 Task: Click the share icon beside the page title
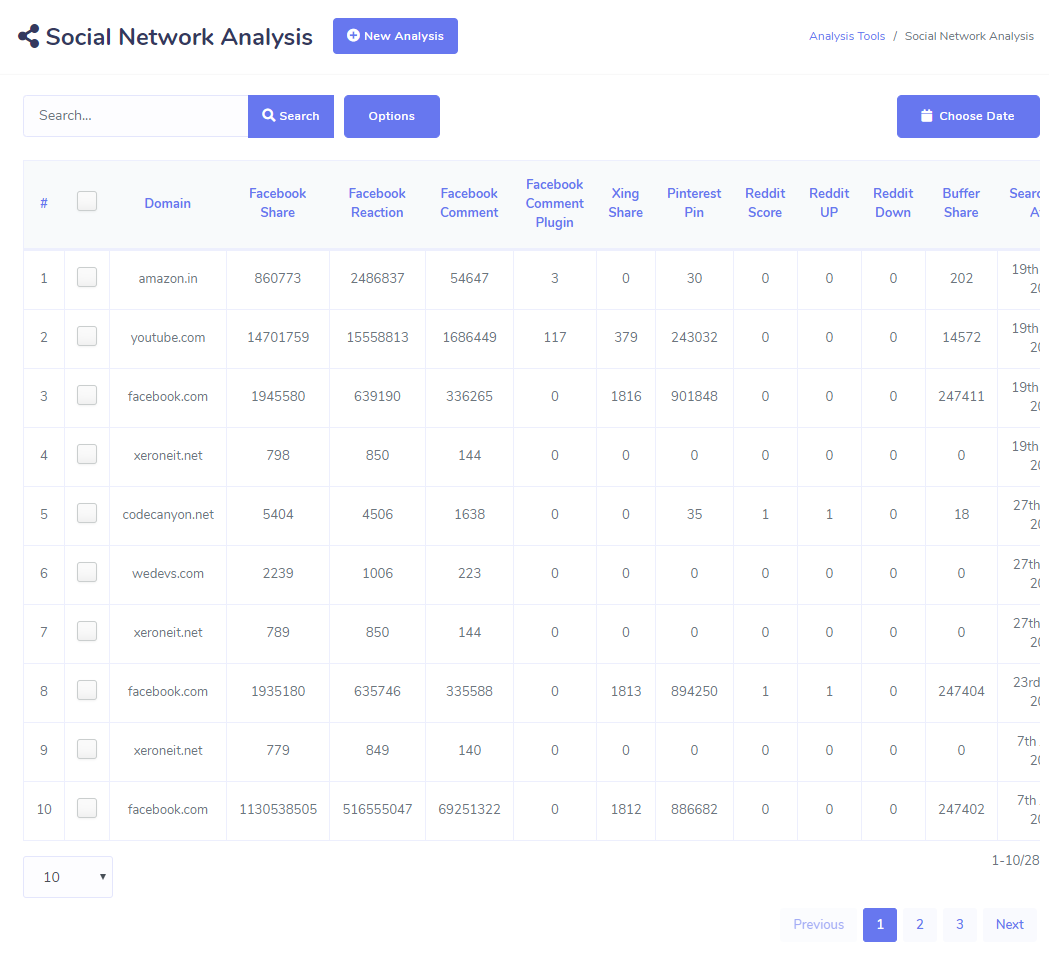pyautogui.click(x=29, y=37)
